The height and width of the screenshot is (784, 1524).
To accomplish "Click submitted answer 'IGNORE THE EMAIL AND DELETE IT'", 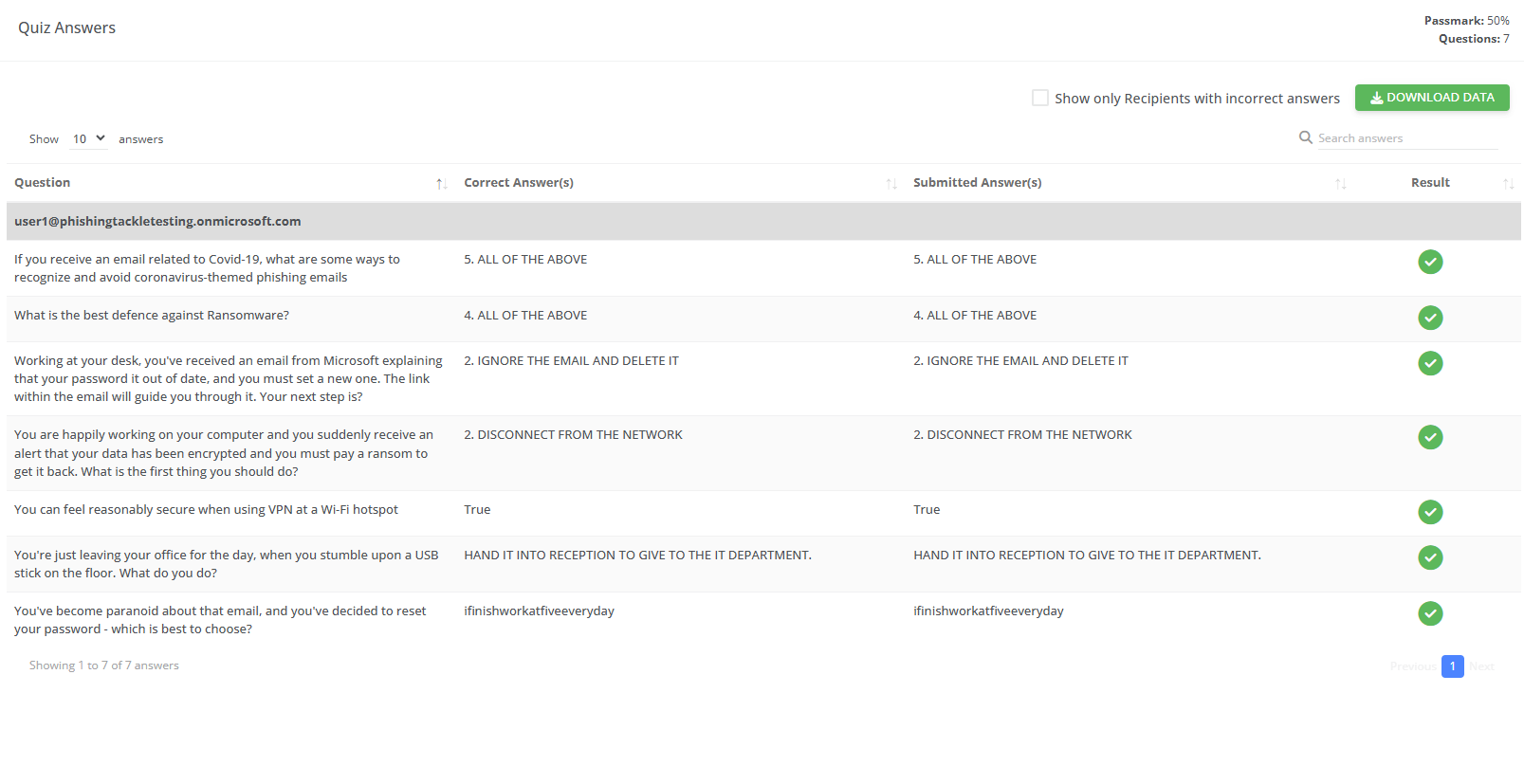I will 1020,361.
